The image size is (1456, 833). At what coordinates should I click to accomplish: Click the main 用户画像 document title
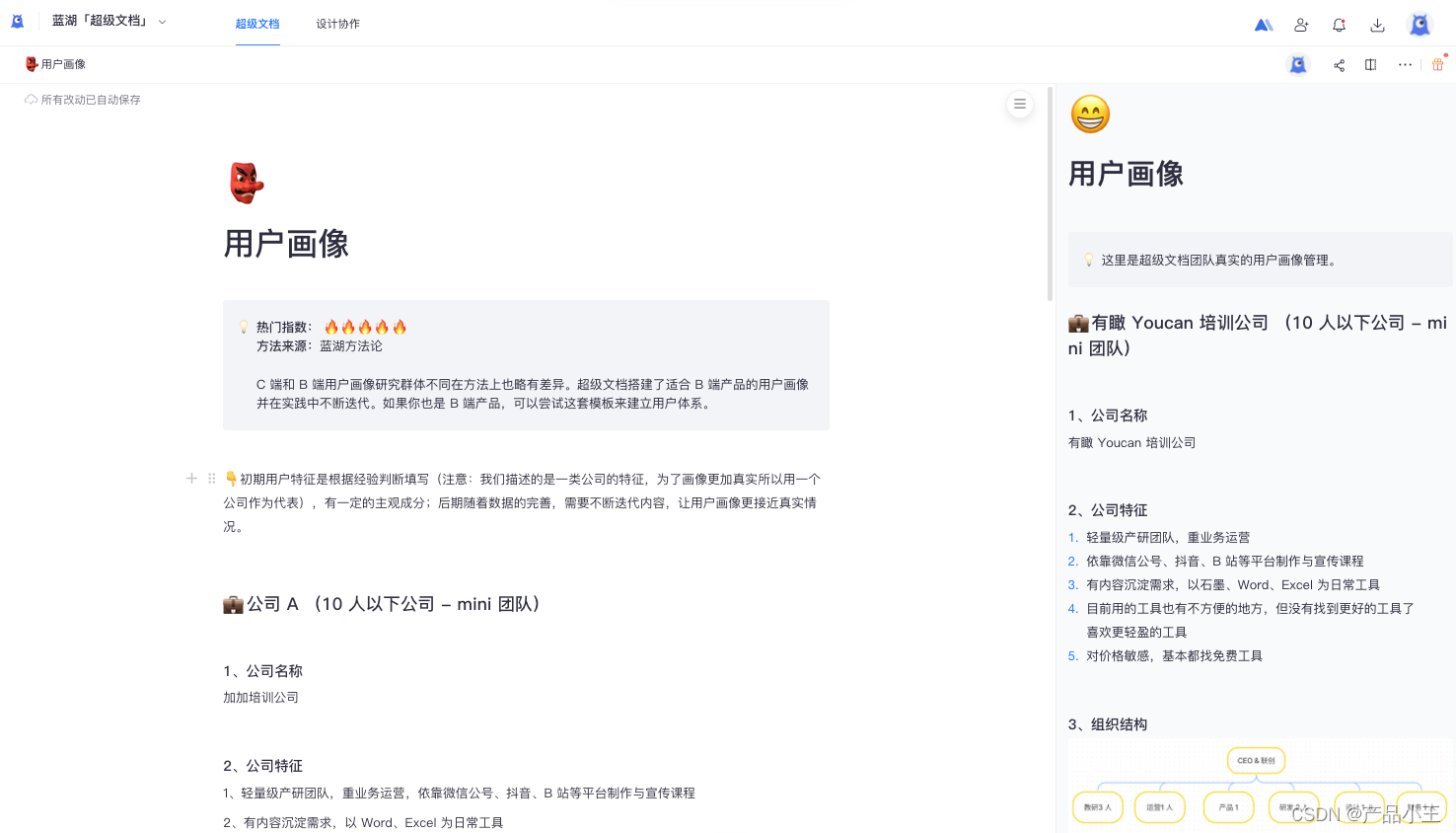pos(286,244)
